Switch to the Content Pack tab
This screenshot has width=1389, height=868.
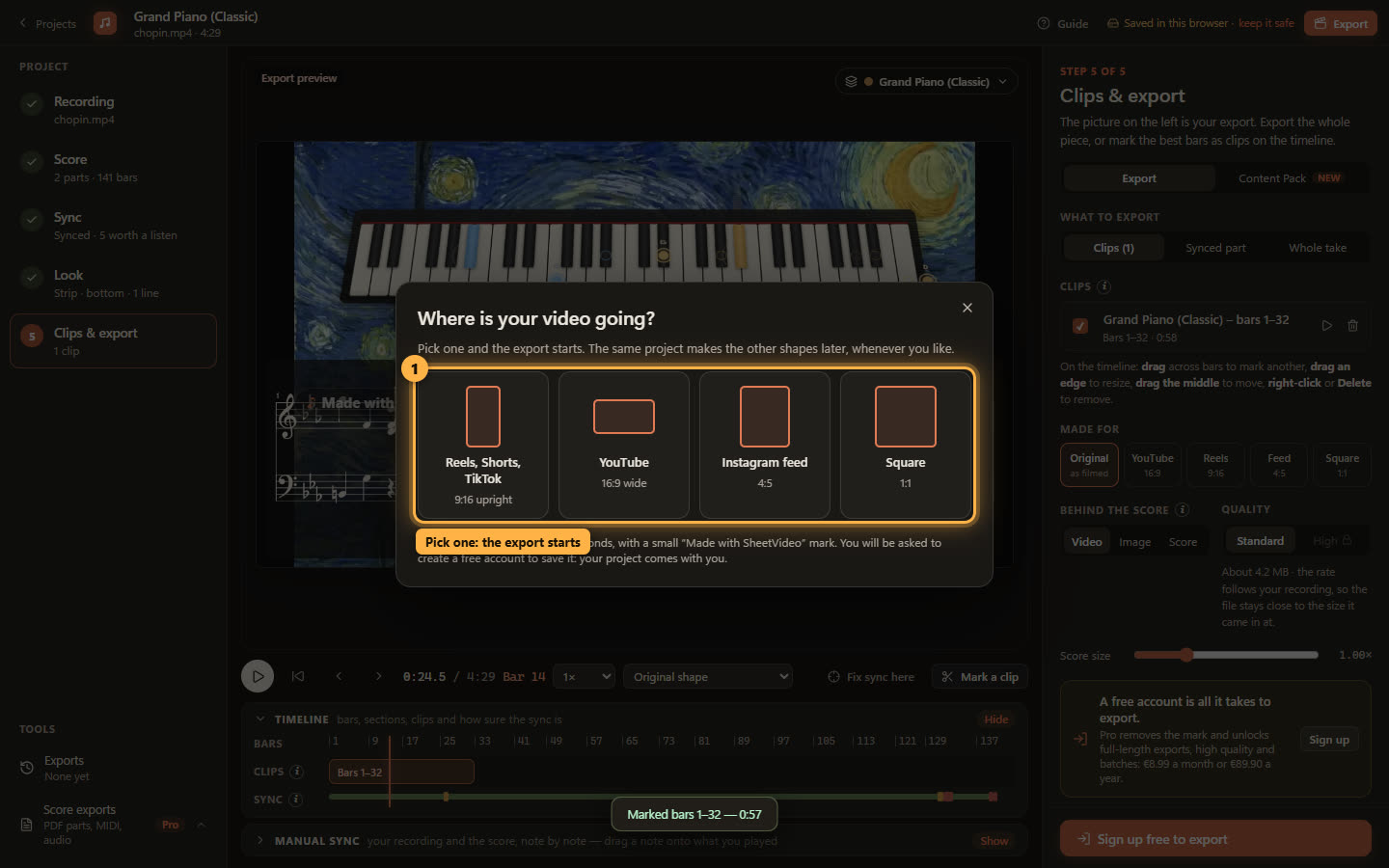pos(1291,178)
